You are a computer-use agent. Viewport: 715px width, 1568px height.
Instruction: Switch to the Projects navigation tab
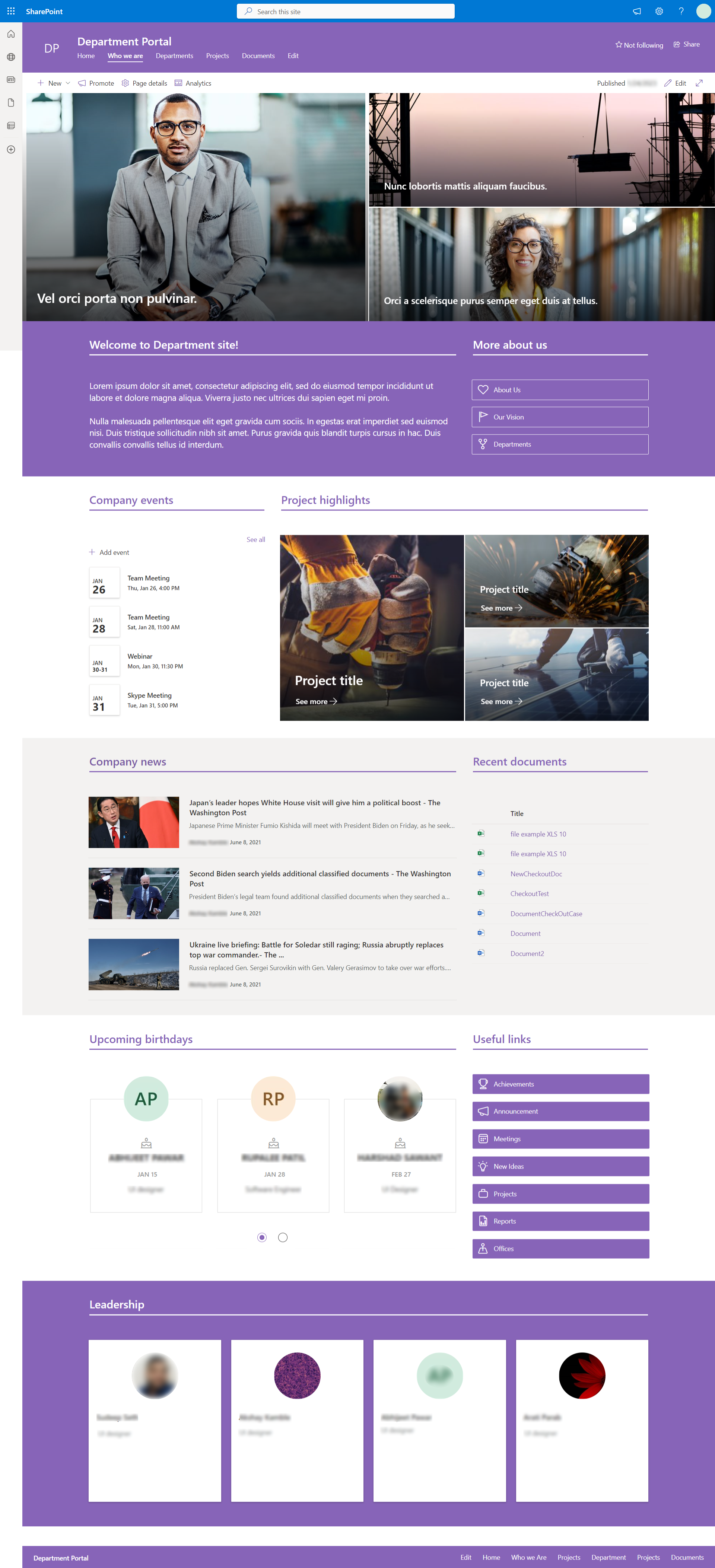(217, 56)
